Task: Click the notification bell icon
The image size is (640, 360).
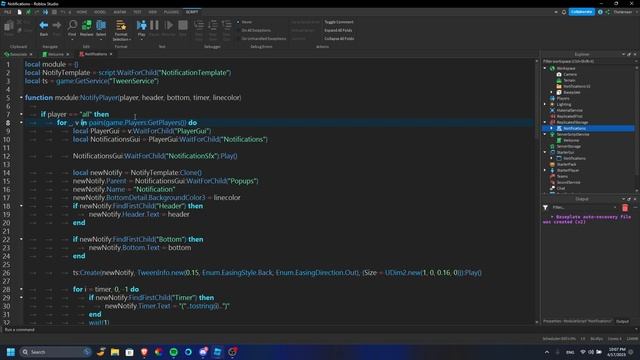Action: pos(564,12)
